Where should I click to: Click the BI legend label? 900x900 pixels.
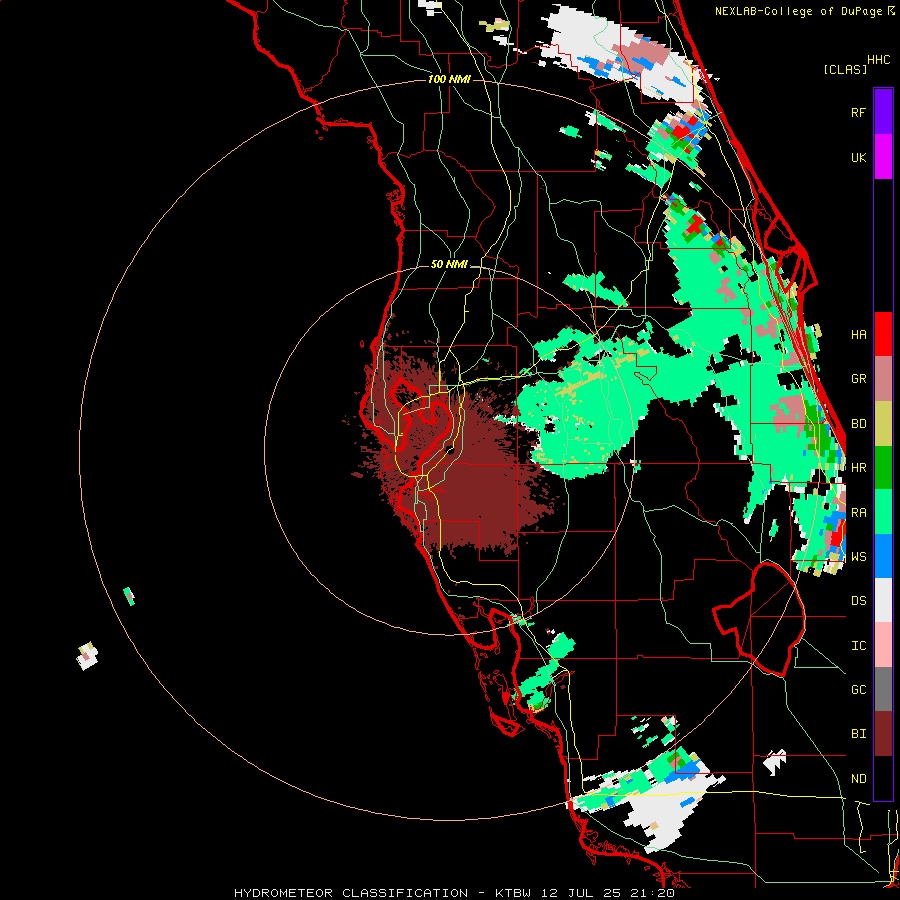(x=858, y=734)
